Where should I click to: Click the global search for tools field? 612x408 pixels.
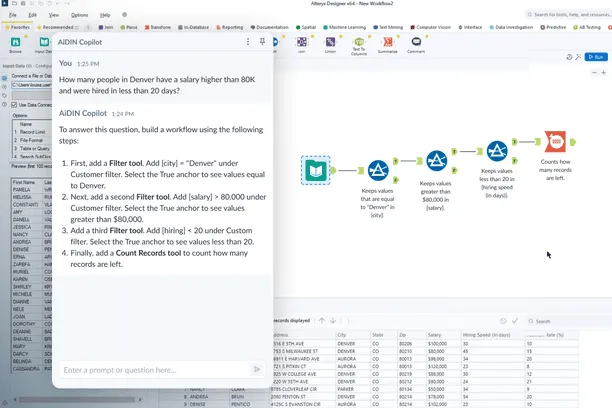pyautogui.click(x=569, y=14)
